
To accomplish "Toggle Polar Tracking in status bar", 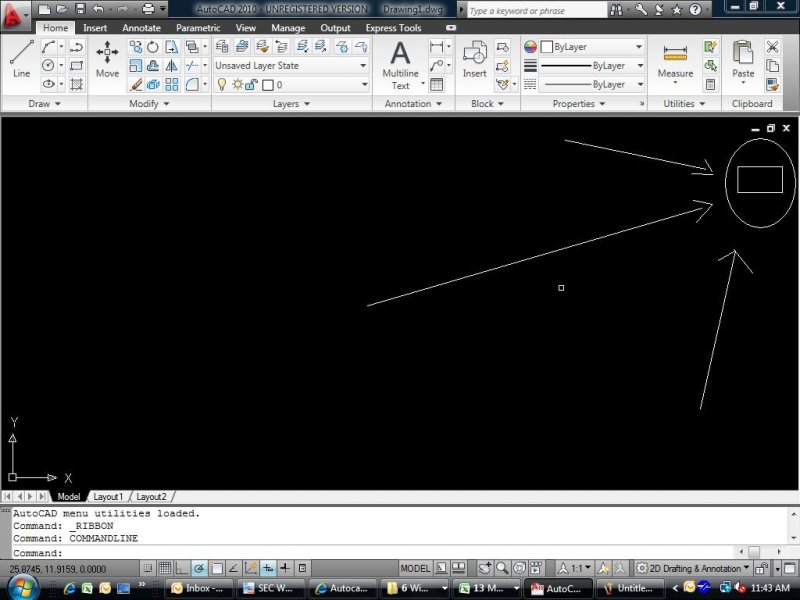I will pos(199,568).
